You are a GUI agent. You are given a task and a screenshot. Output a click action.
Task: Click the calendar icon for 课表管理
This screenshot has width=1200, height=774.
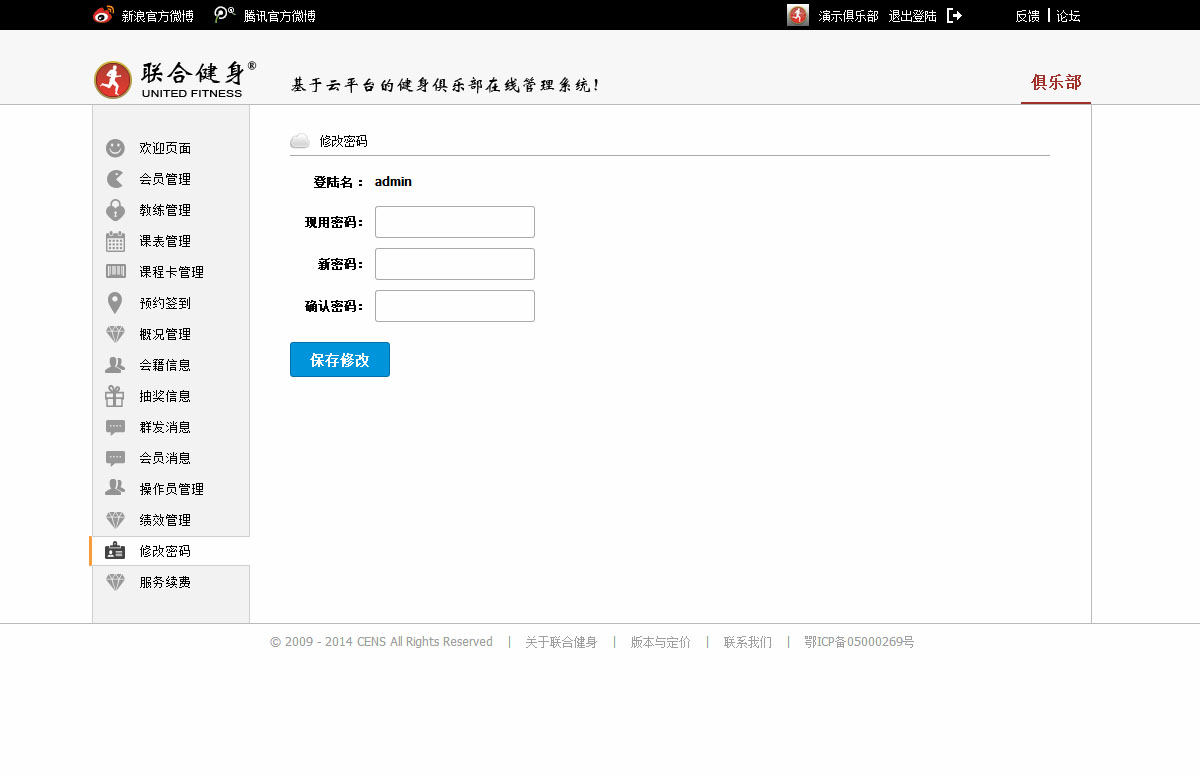[115, 241]
